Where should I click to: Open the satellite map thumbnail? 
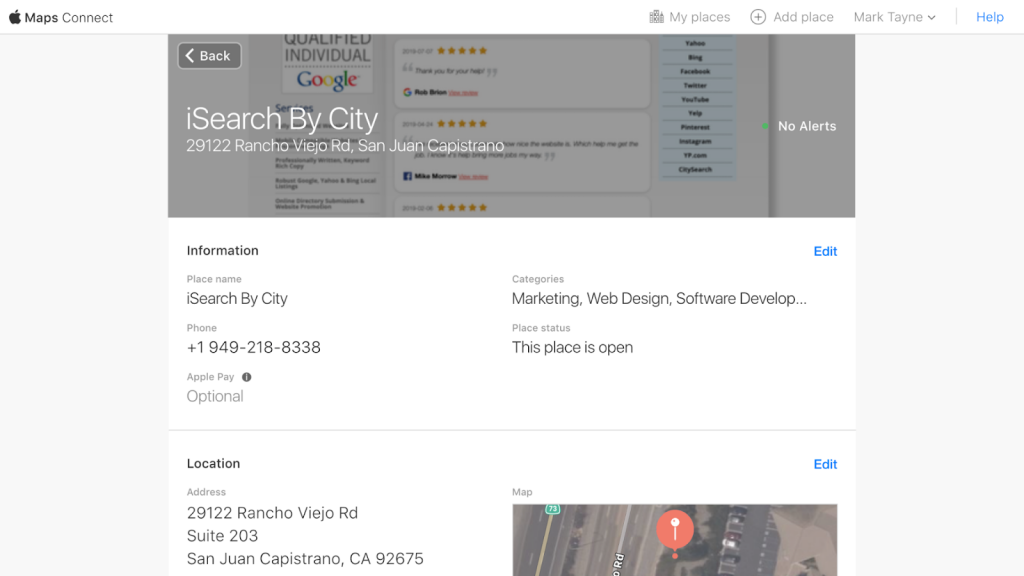click(675, 540)
